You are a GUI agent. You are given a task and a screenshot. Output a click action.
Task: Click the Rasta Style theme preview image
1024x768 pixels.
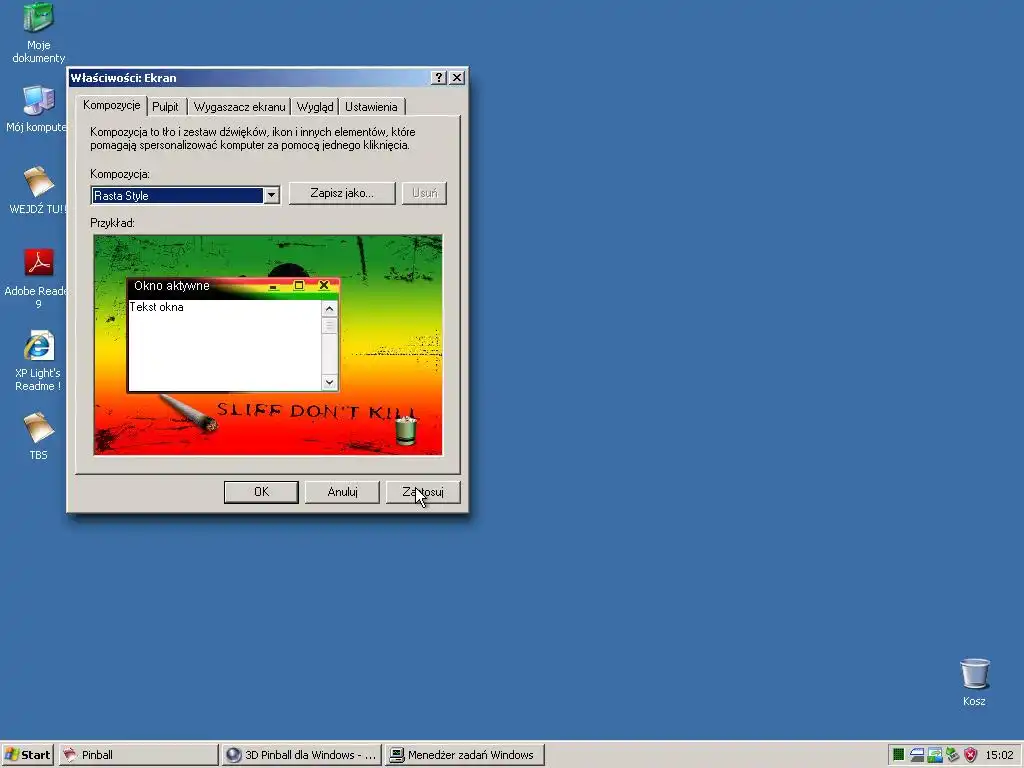point(268,345)
